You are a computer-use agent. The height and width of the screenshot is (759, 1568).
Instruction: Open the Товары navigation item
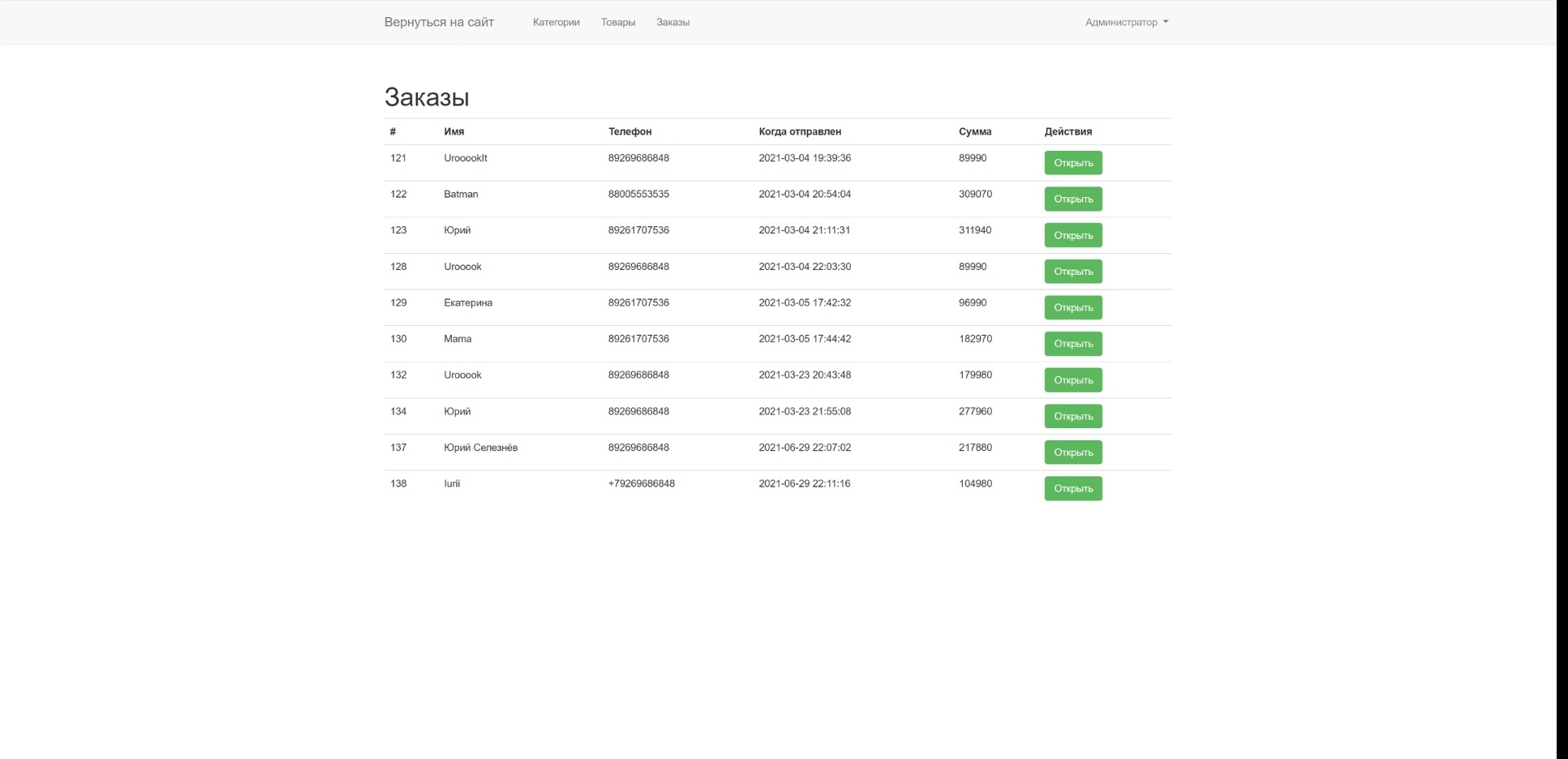pos(618,22)
